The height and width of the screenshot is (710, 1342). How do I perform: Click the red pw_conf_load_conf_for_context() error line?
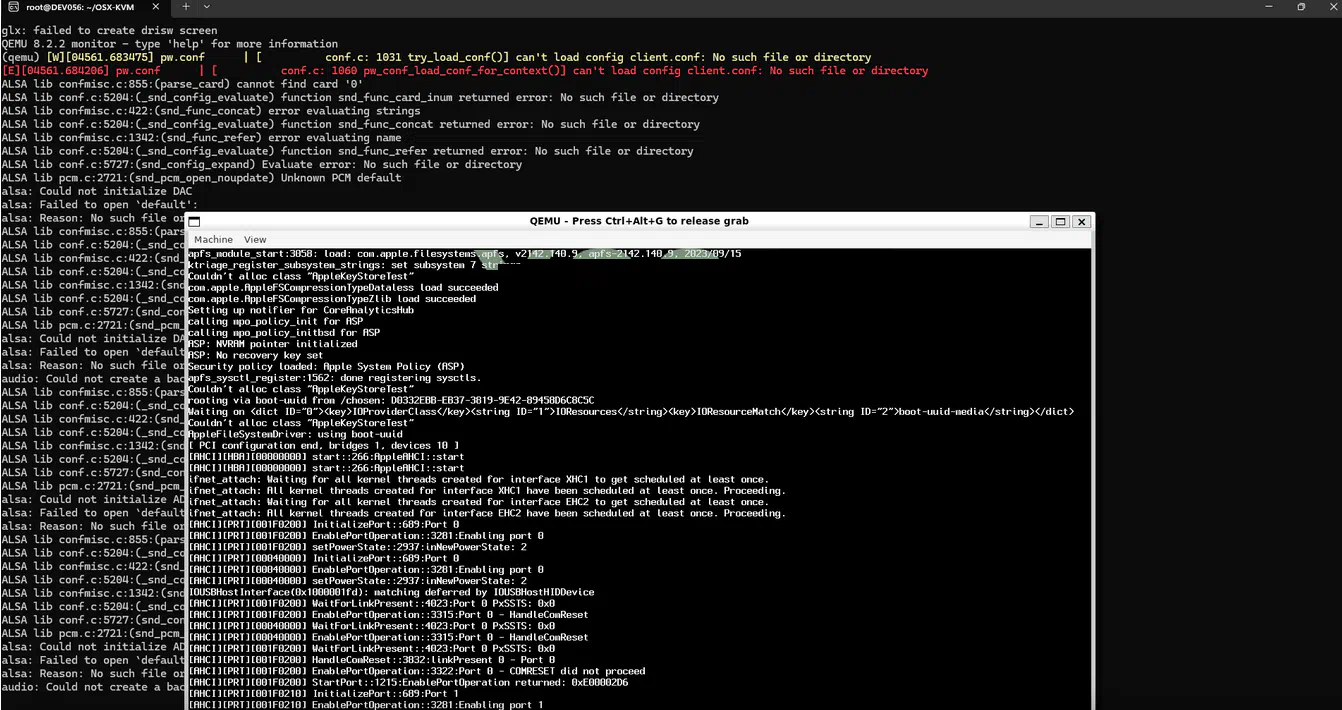(465, 71)
